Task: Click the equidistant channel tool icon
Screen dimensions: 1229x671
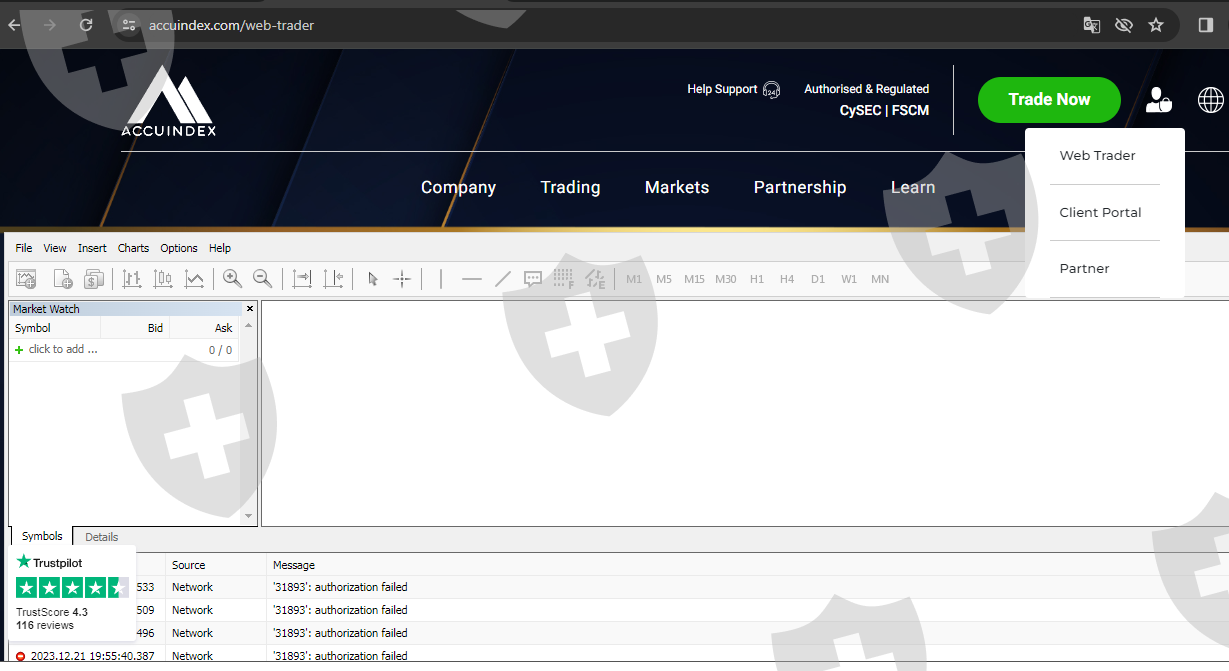Action: click(596, 279)
